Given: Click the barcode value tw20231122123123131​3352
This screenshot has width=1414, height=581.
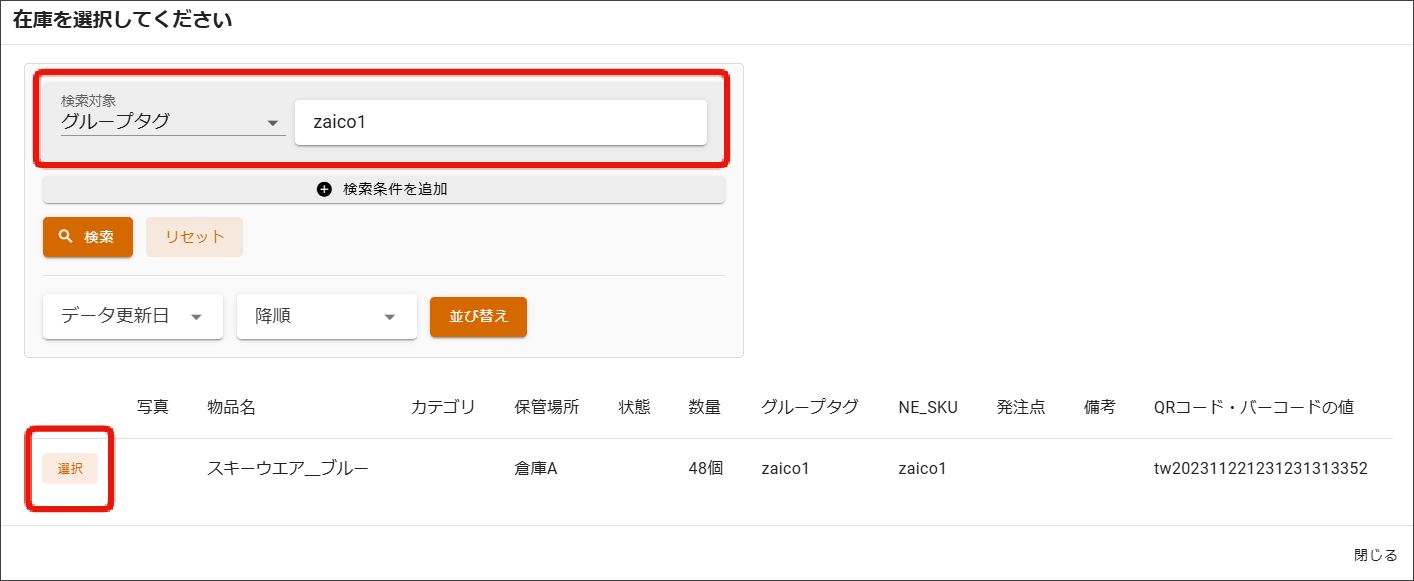Looking at the screenshot, I should pos(1260,468).
